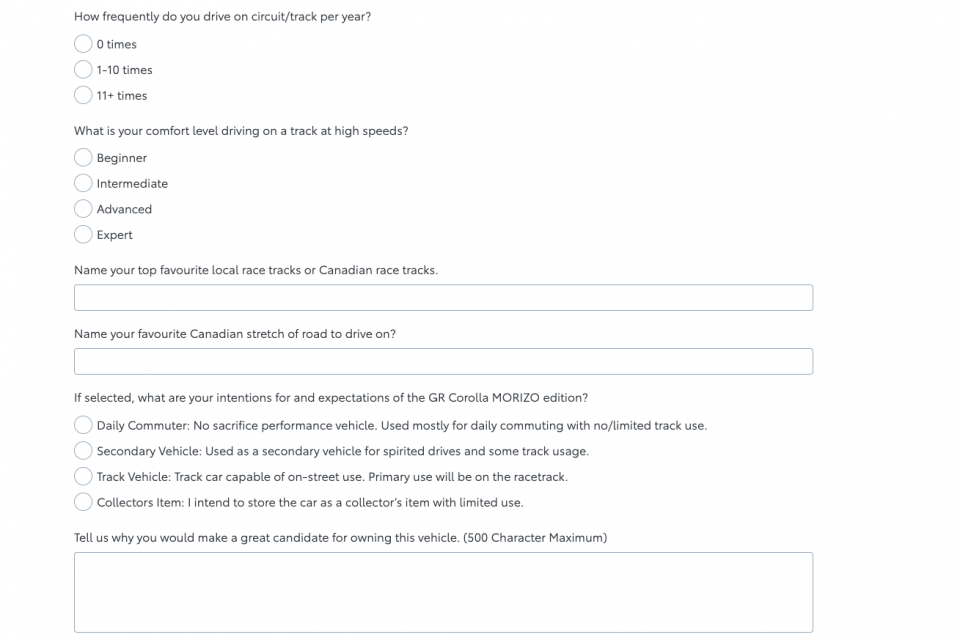Click 'Collectors Item' option description text
This screenshot has height=640, width=960.
(x=310, y=503)
